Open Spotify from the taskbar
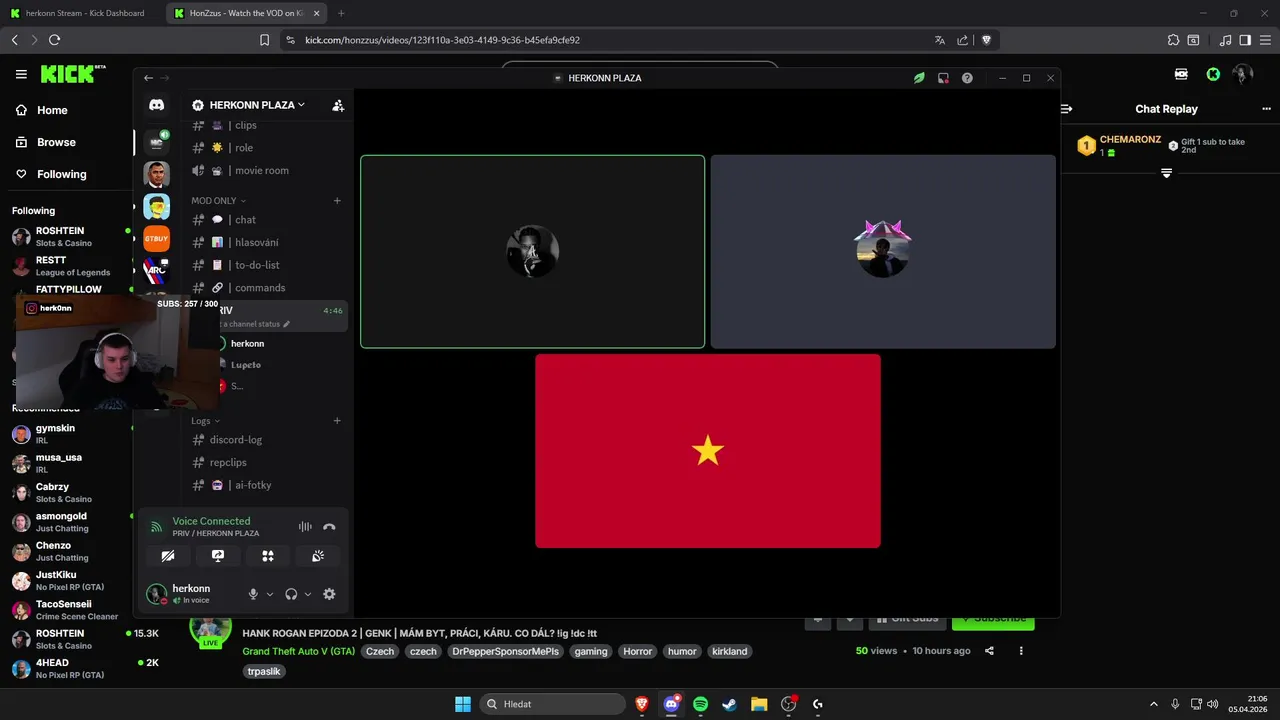Screen dimensions: 1280x720 (700, 704)
